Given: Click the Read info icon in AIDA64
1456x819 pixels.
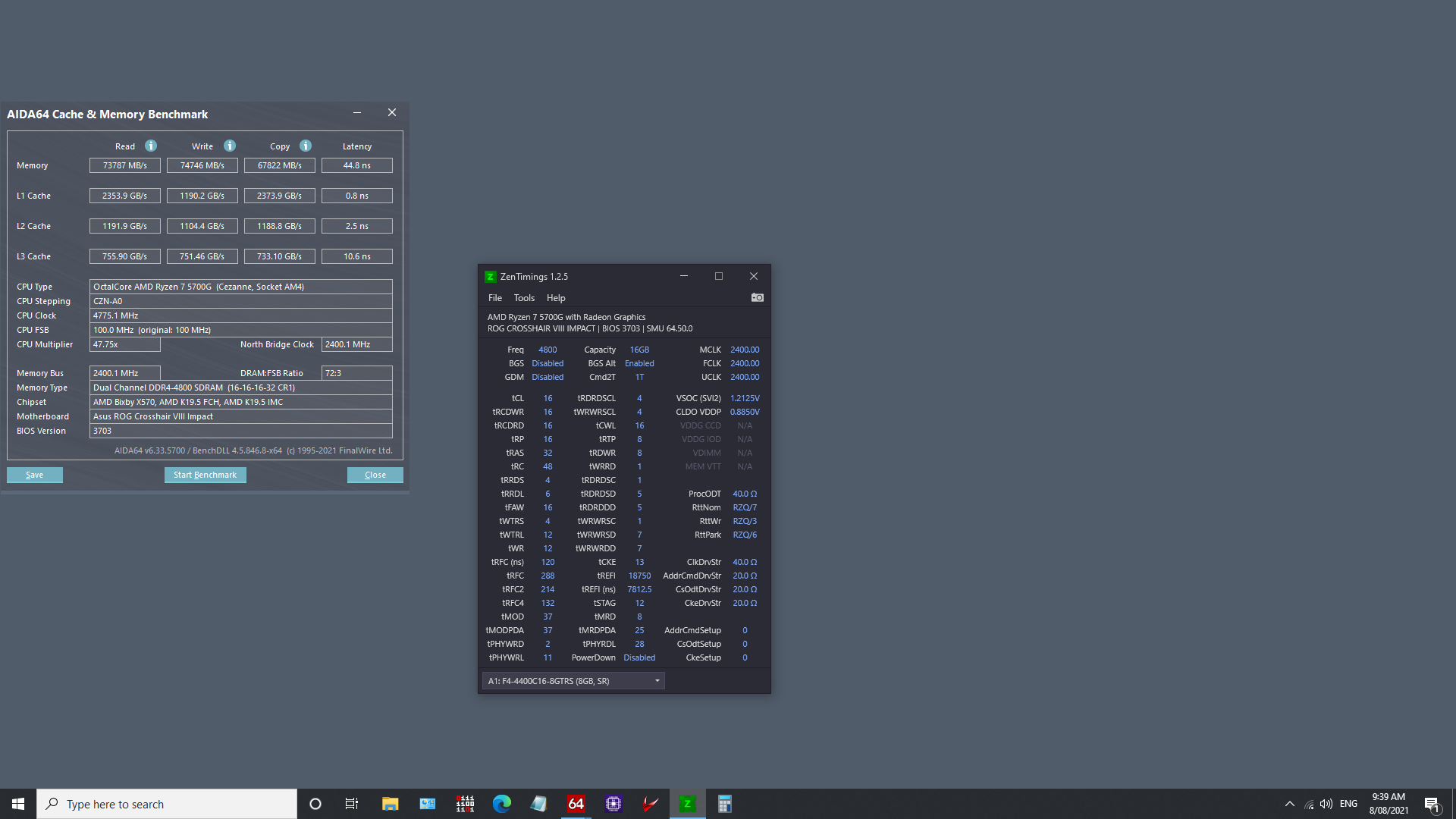Looking at the screenshot, I should pos(151,146).
